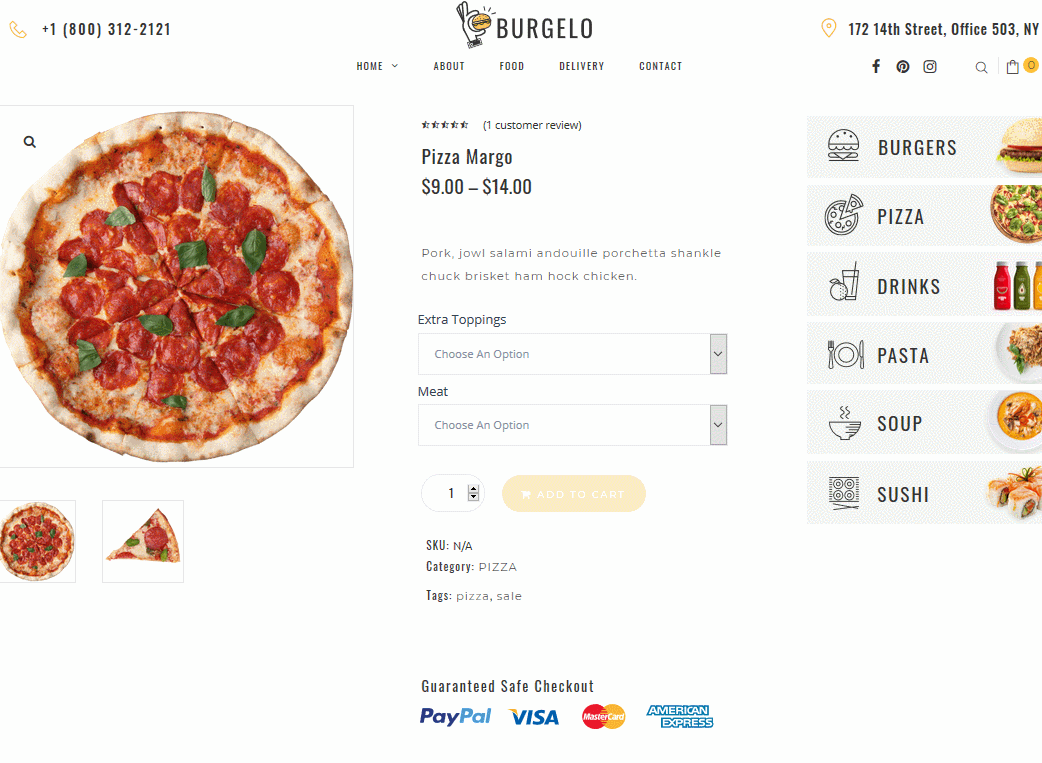
Task: Click the Burgelo logo
Action: (x=525, y=25)
